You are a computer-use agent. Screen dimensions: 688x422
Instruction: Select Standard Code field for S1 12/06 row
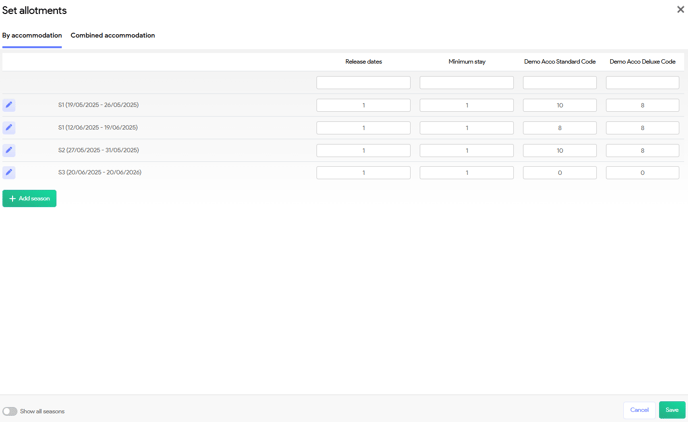click(x=559, y=128)
